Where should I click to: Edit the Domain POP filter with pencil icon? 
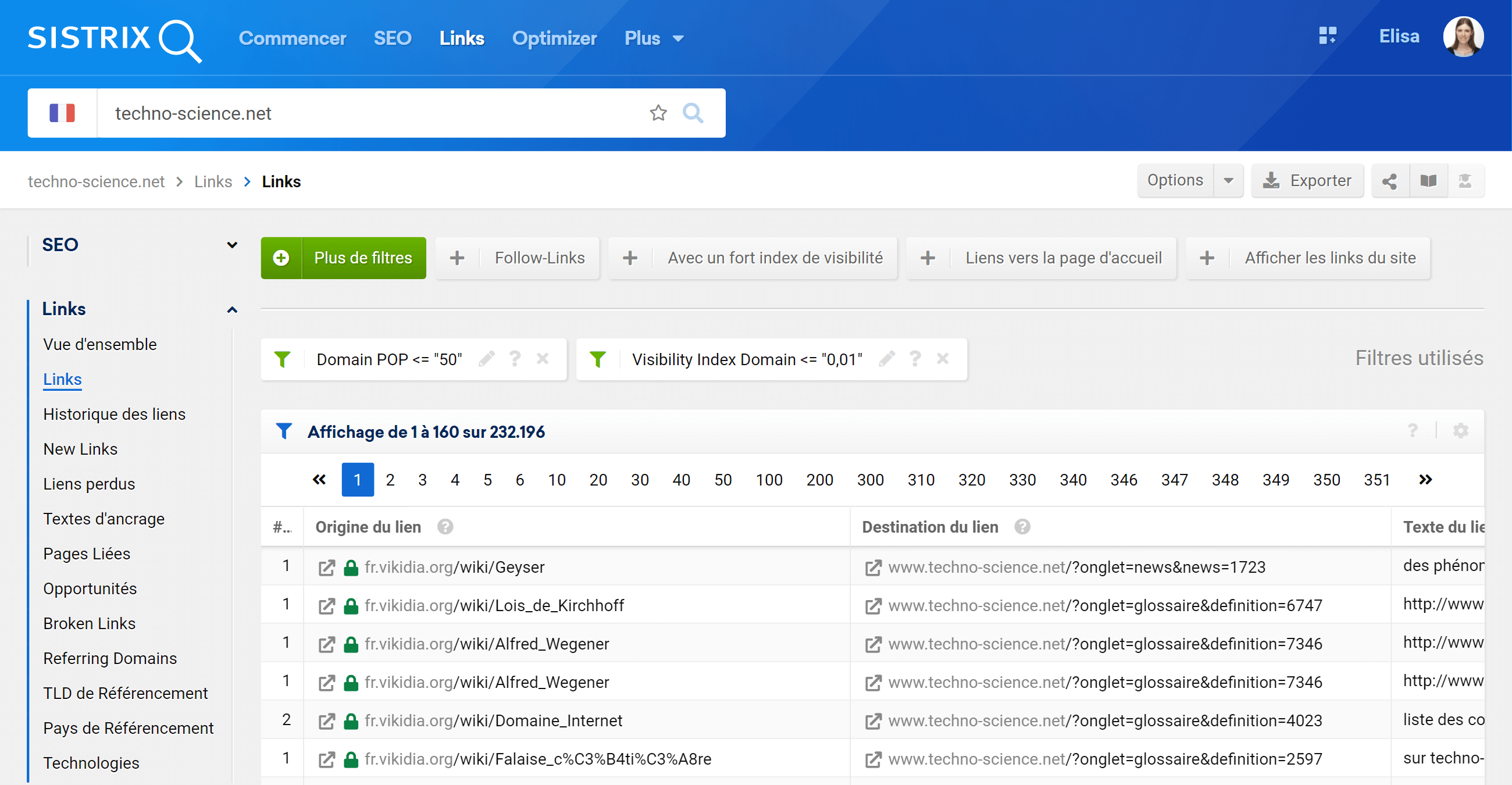[x=487, y=358]
